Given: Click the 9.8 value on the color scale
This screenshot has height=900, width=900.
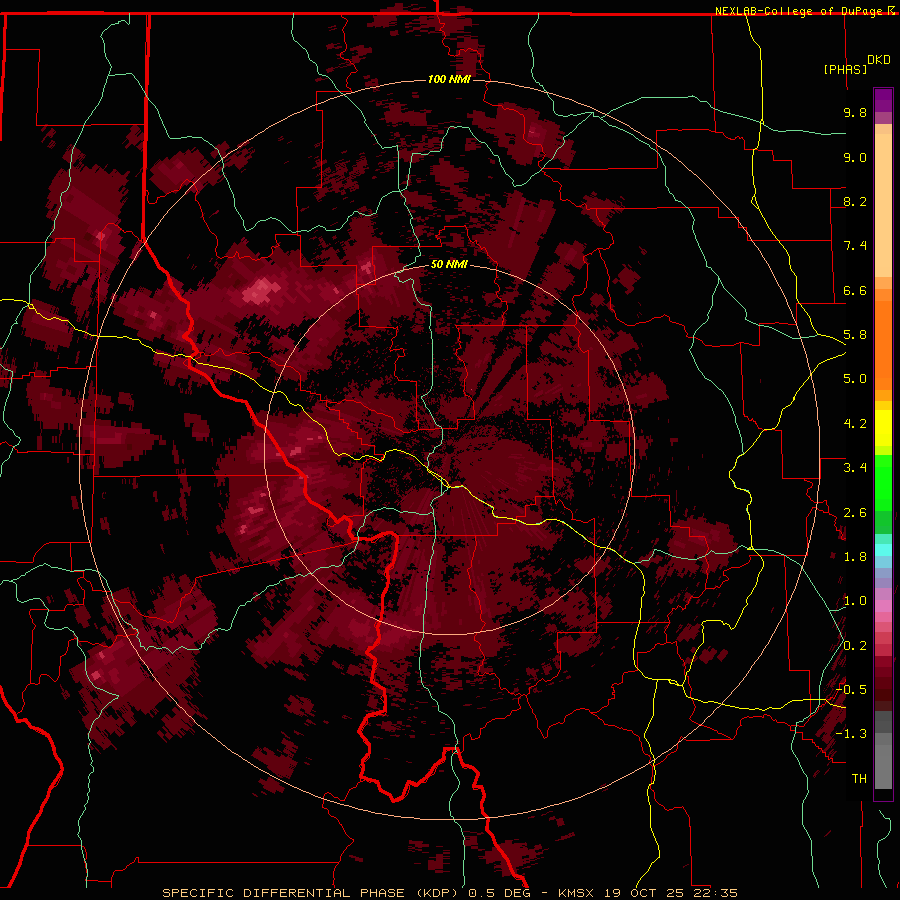Looking at the screenshot, I should point(855,112).
